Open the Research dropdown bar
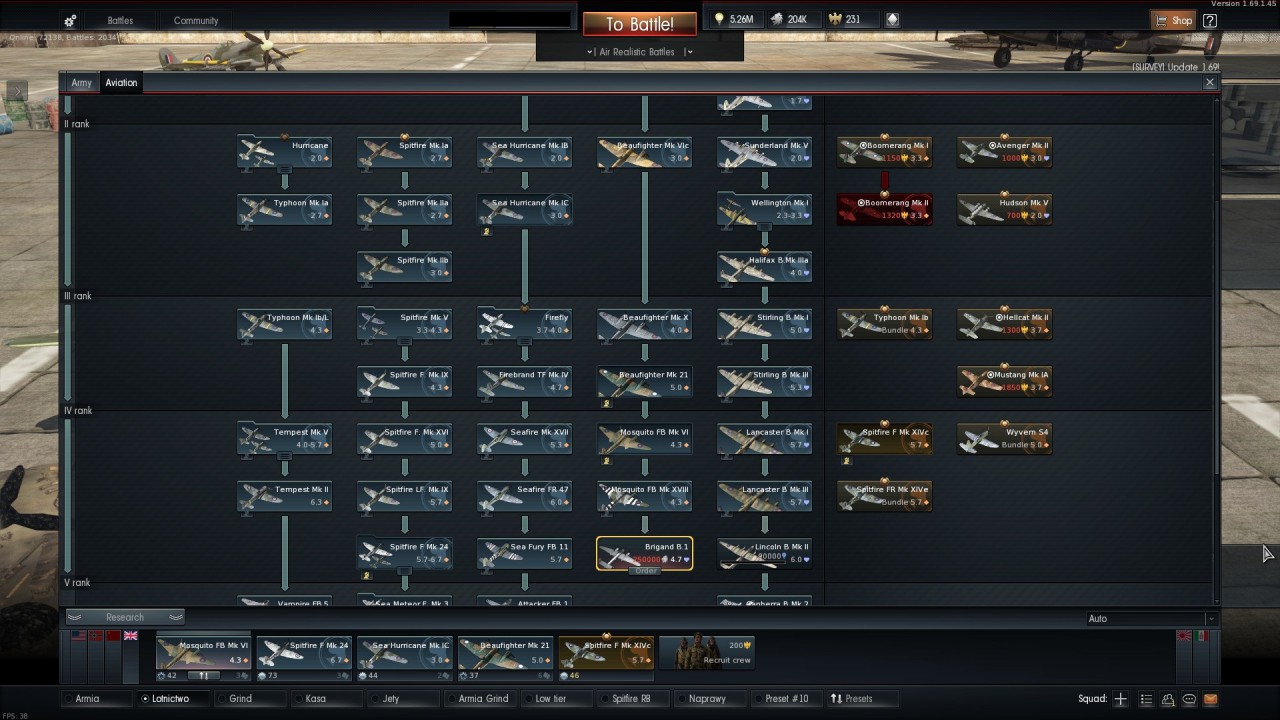 [x=125, y=617]
